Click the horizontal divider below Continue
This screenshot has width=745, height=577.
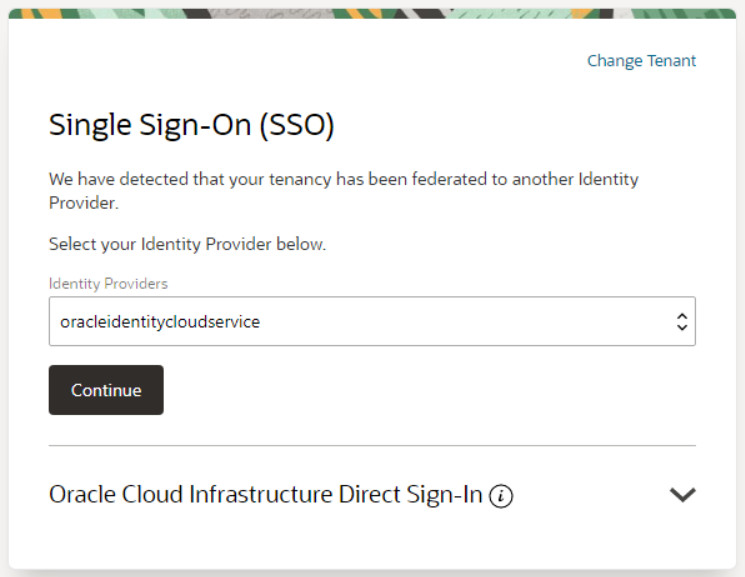pyautogui.click(x=372, y=445)
